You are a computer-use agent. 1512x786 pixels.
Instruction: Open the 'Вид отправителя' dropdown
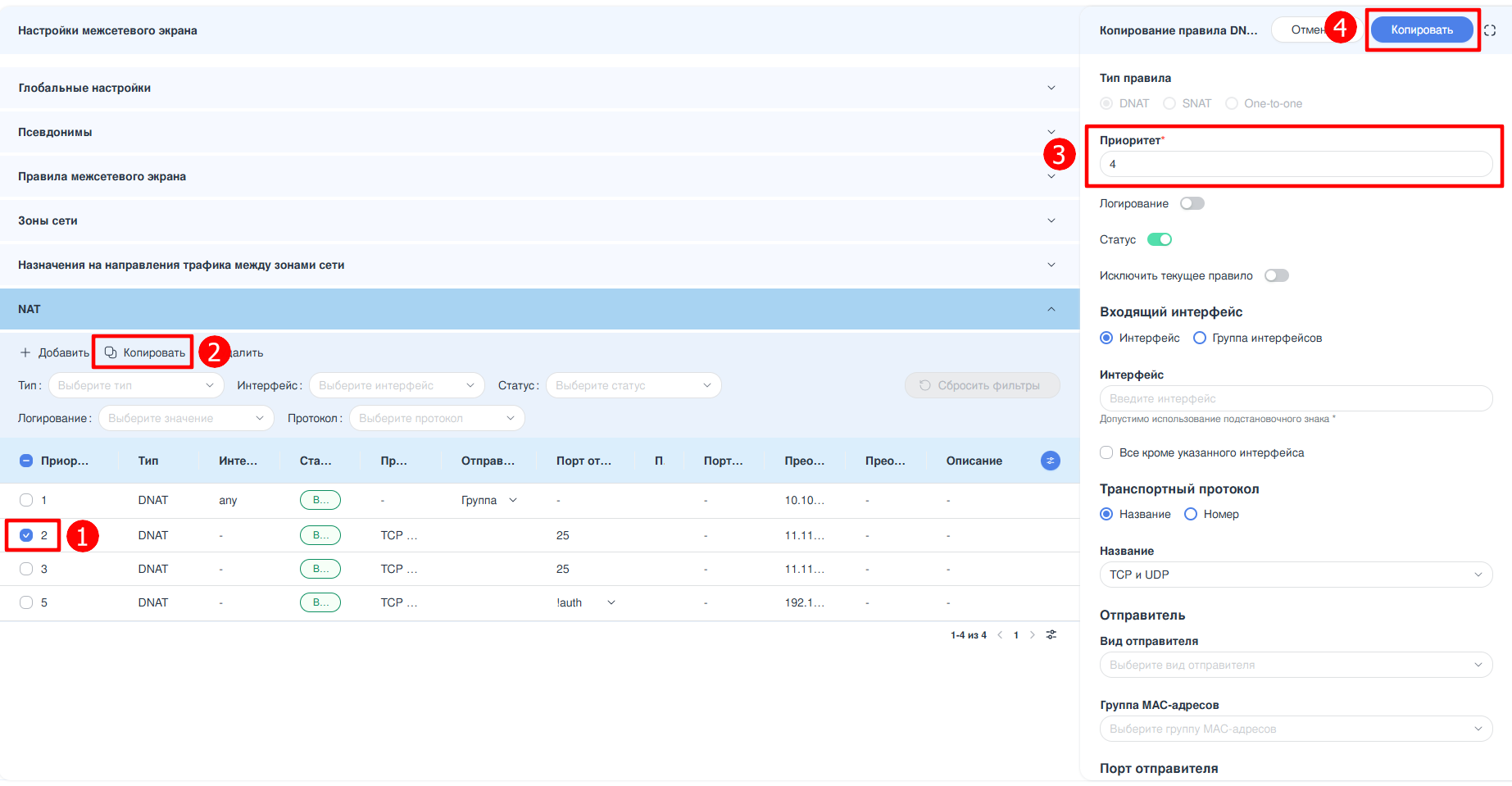1295,665
